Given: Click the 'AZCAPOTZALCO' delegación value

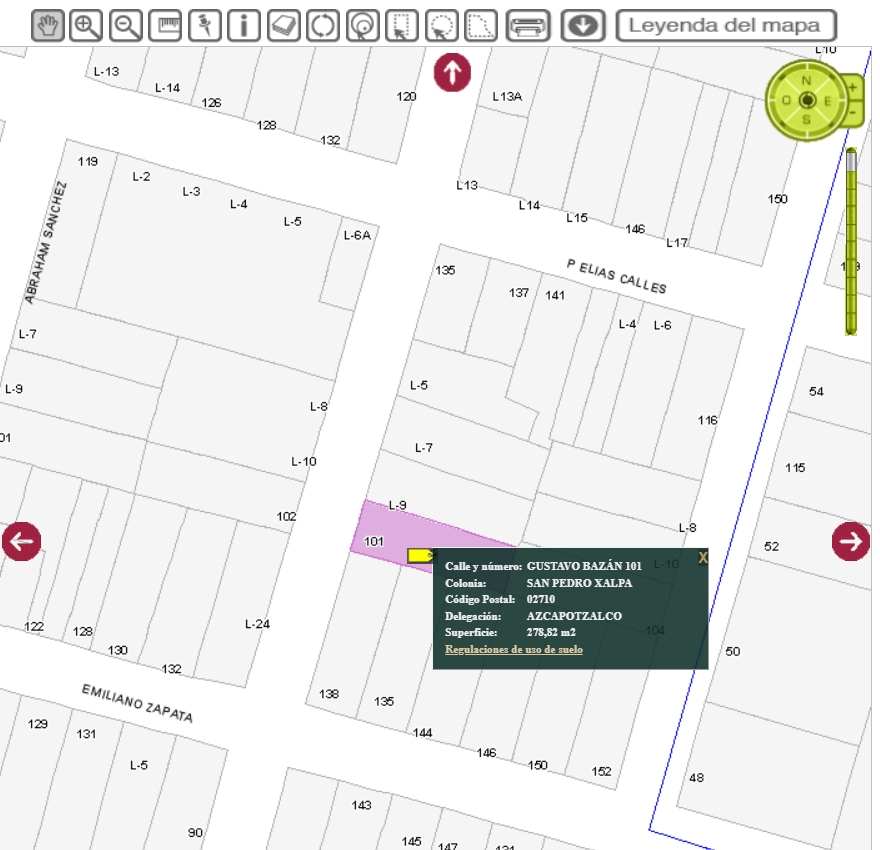Looking at the screenshot, I should (x=574, y=616).
